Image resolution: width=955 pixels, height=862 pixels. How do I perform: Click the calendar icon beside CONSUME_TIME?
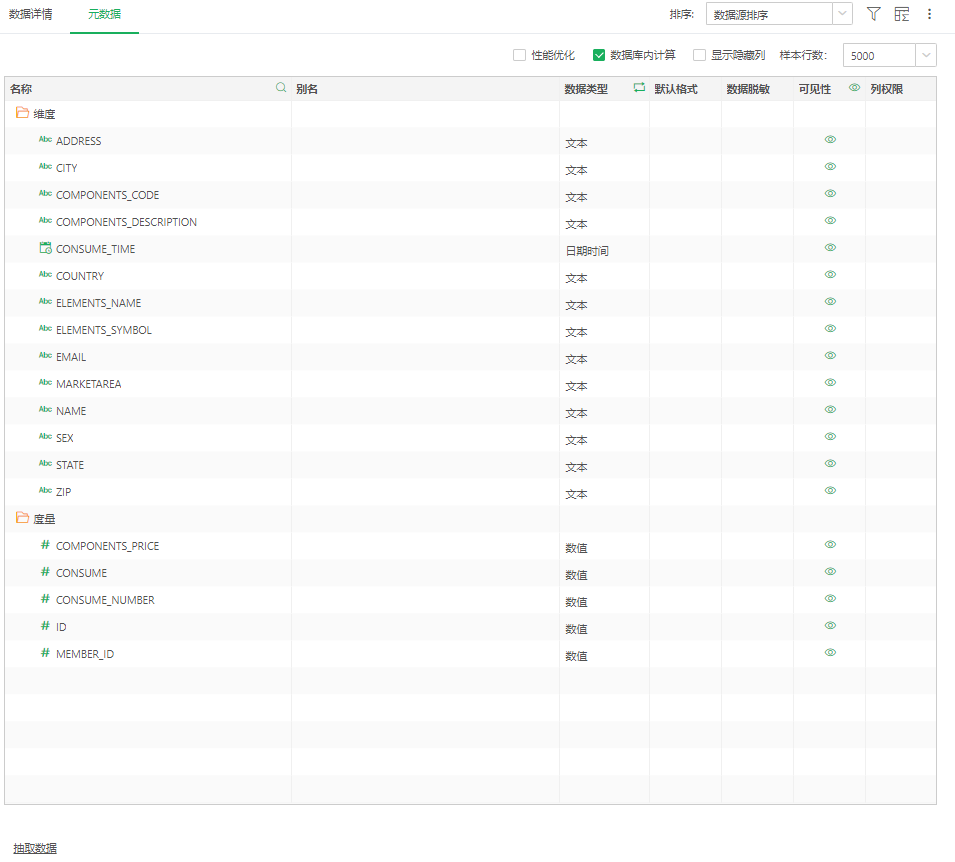[45, 248]
